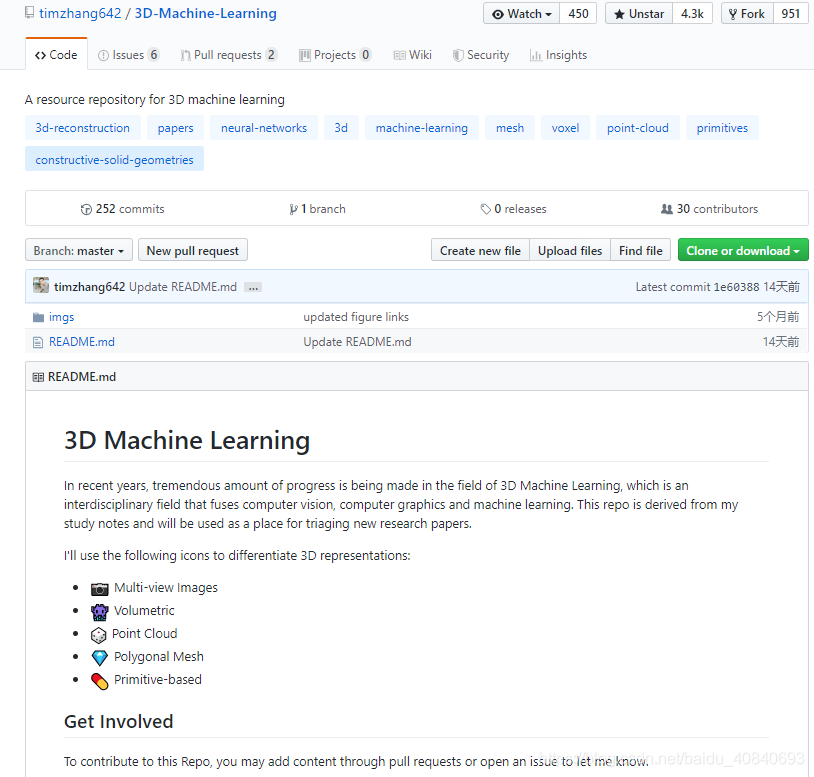Open the imgs folder
The width and height of the screenshot is (814, 777).
(x=61, y=317)
